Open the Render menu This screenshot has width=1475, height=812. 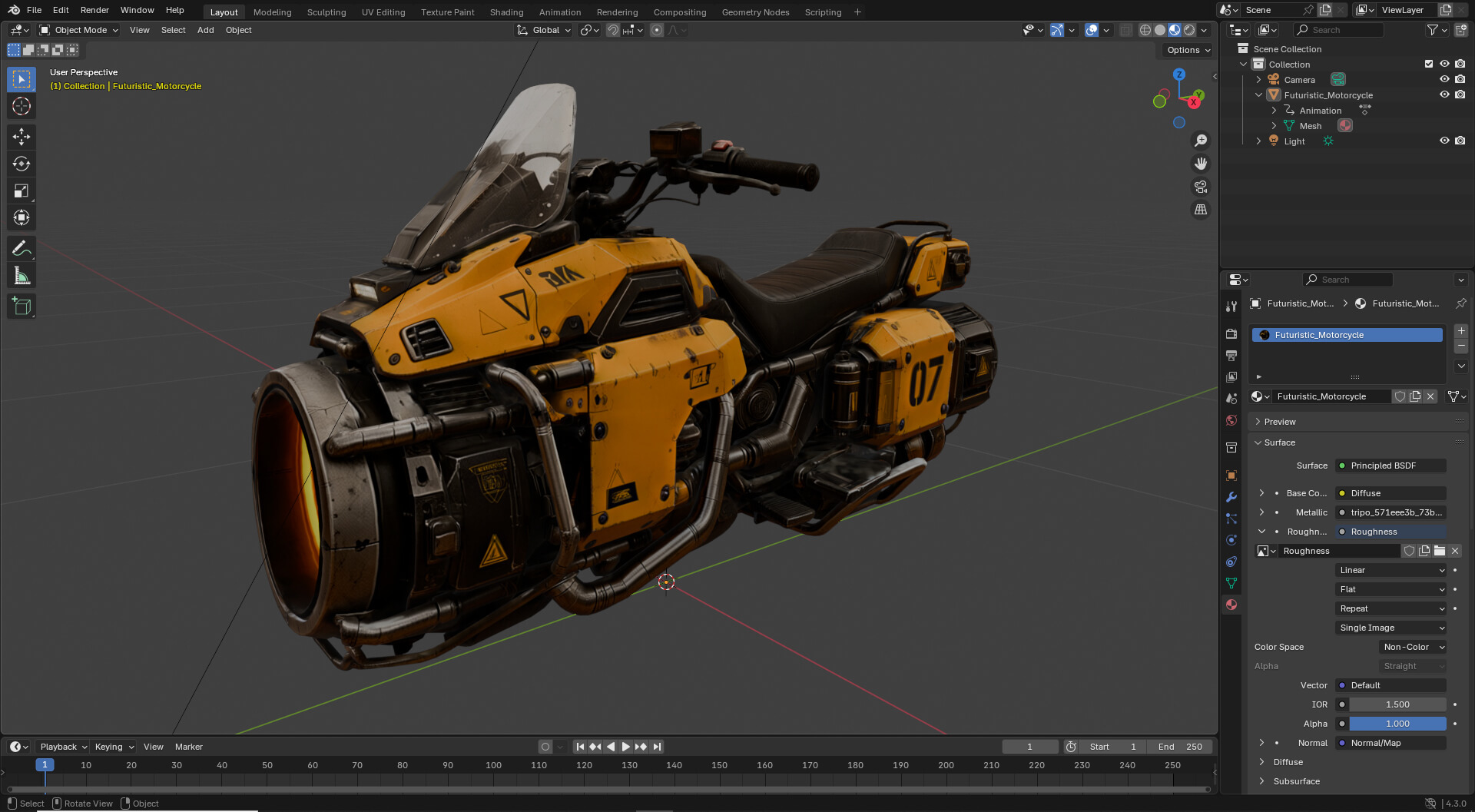pos(94,10)
